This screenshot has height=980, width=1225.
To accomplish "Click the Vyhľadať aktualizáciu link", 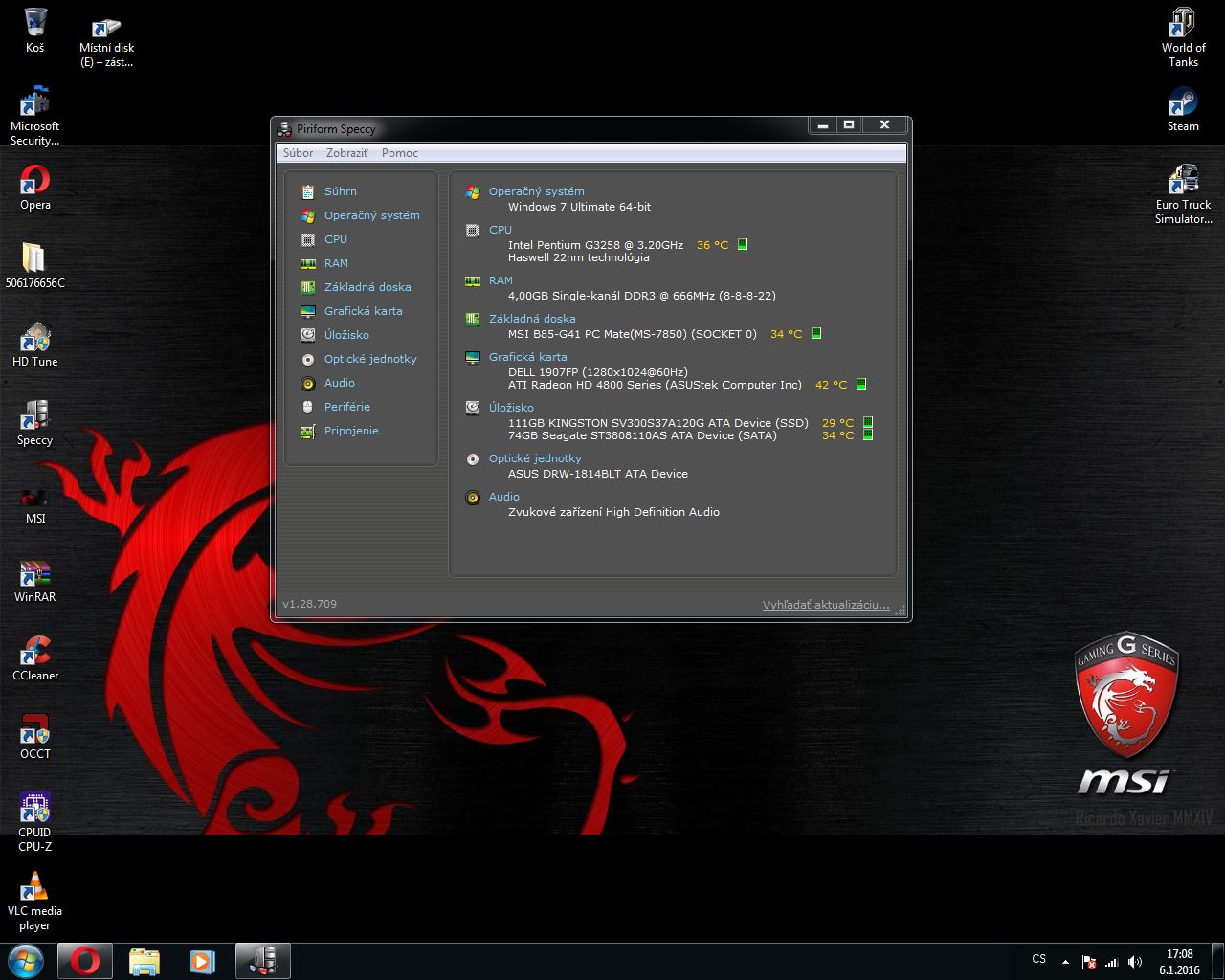I will click(x=826, y=605).
